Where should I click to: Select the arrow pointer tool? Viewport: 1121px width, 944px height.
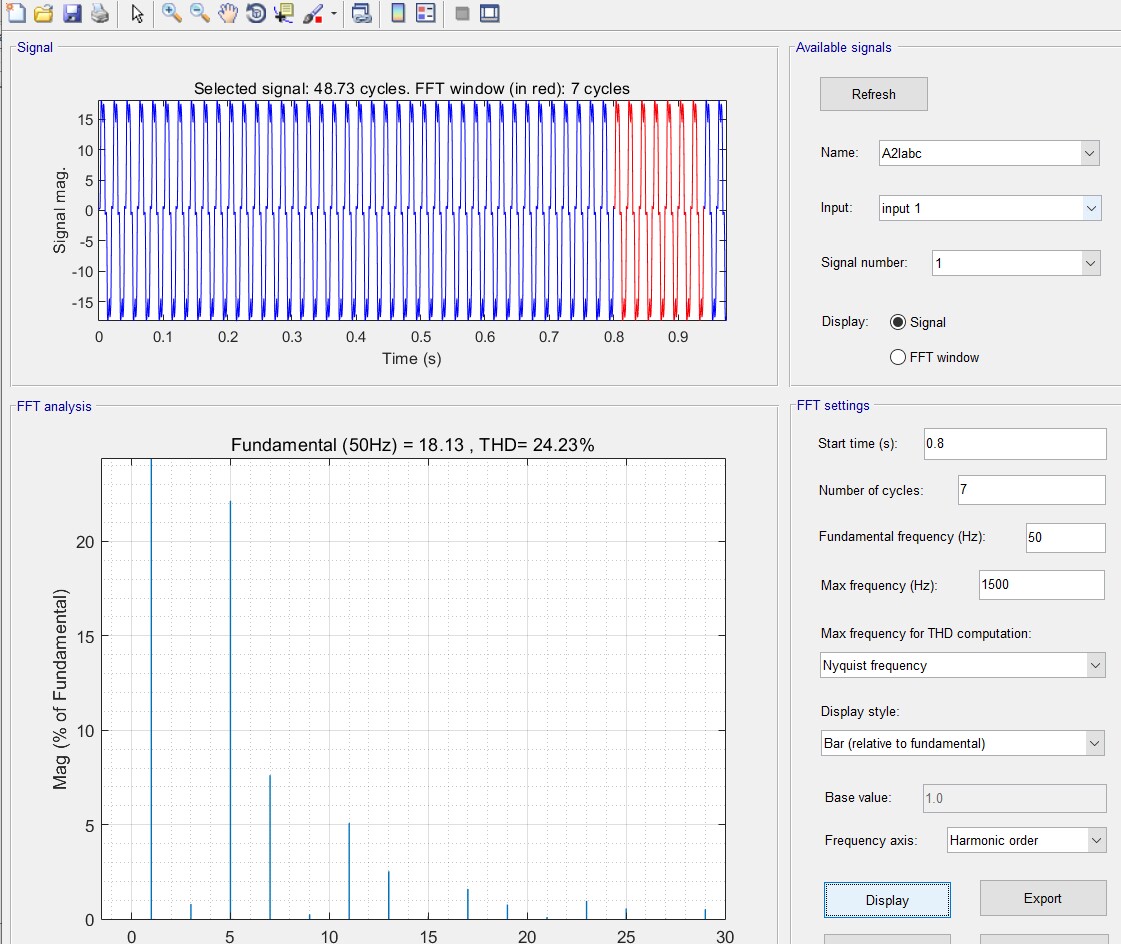[x=137, y=14]
